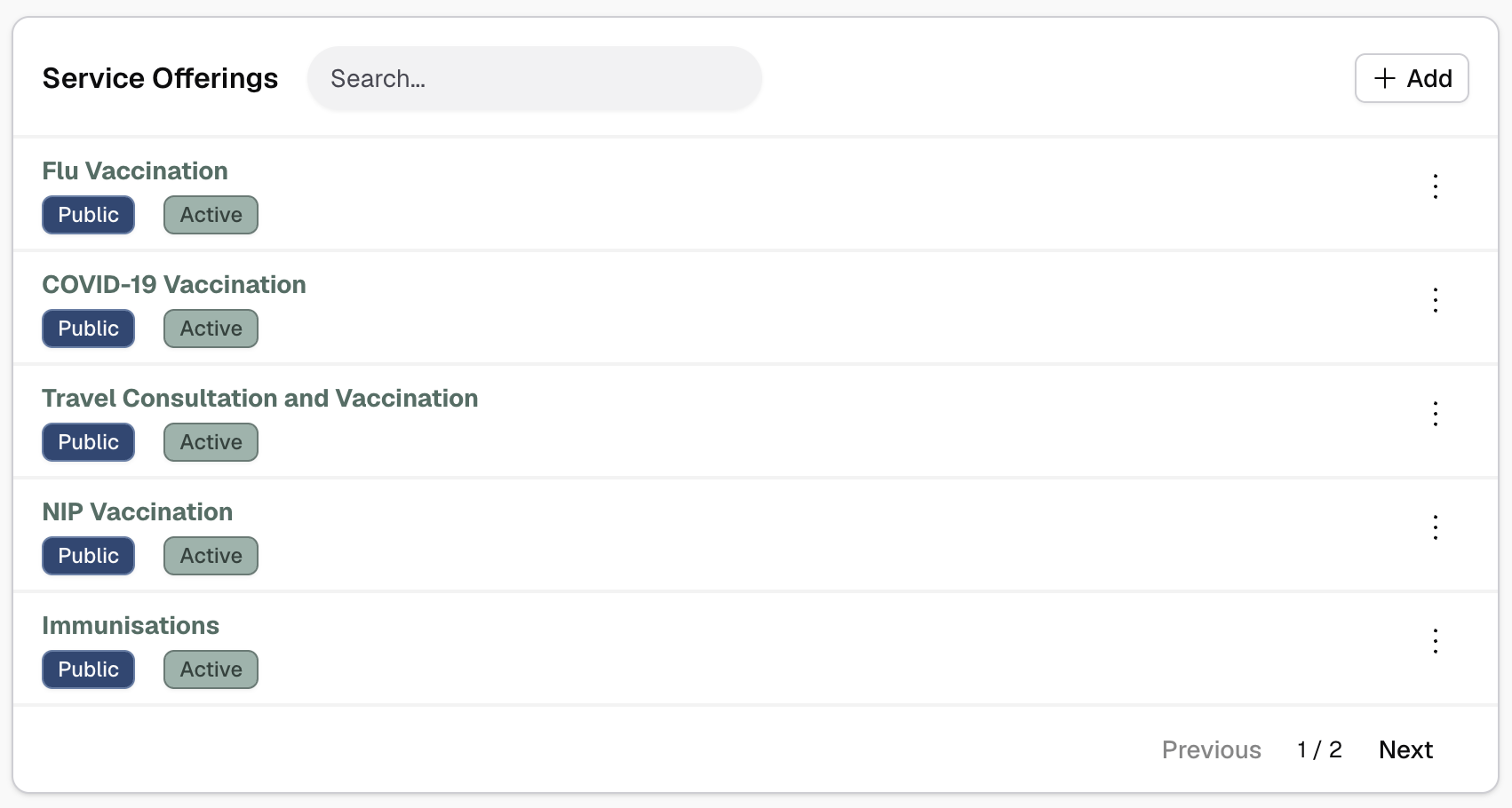
Task: Go to the Previous page
Action: 1211,749
